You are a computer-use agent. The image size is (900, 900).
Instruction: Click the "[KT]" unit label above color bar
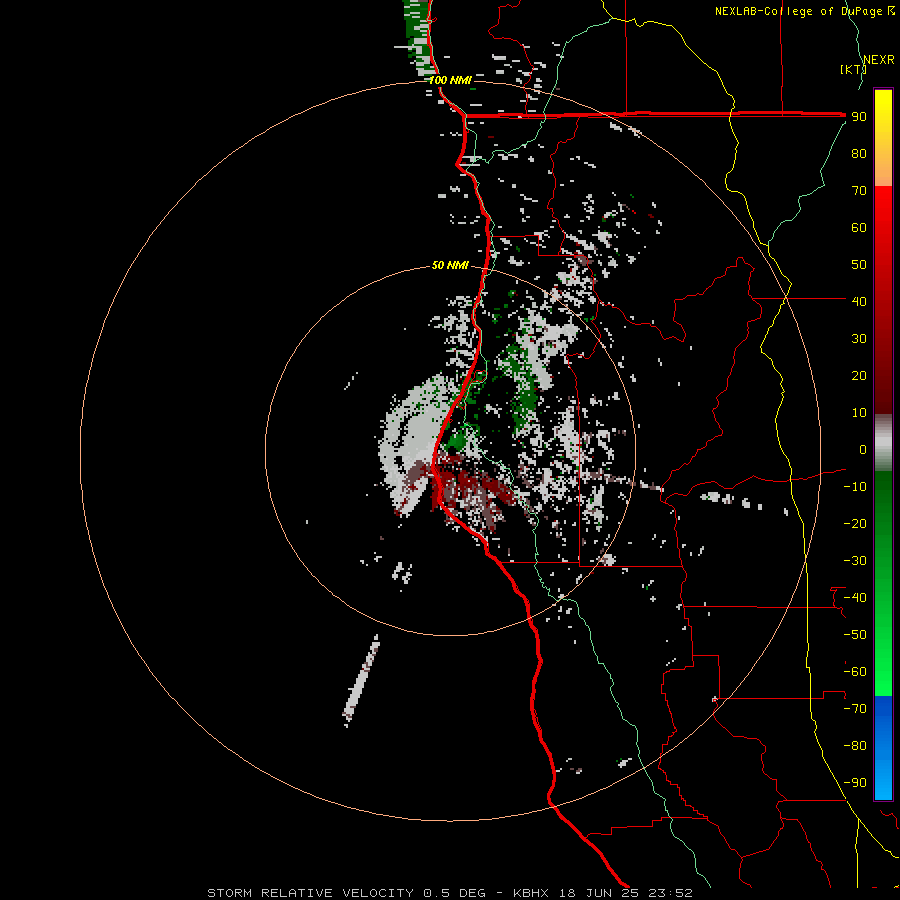853,69
